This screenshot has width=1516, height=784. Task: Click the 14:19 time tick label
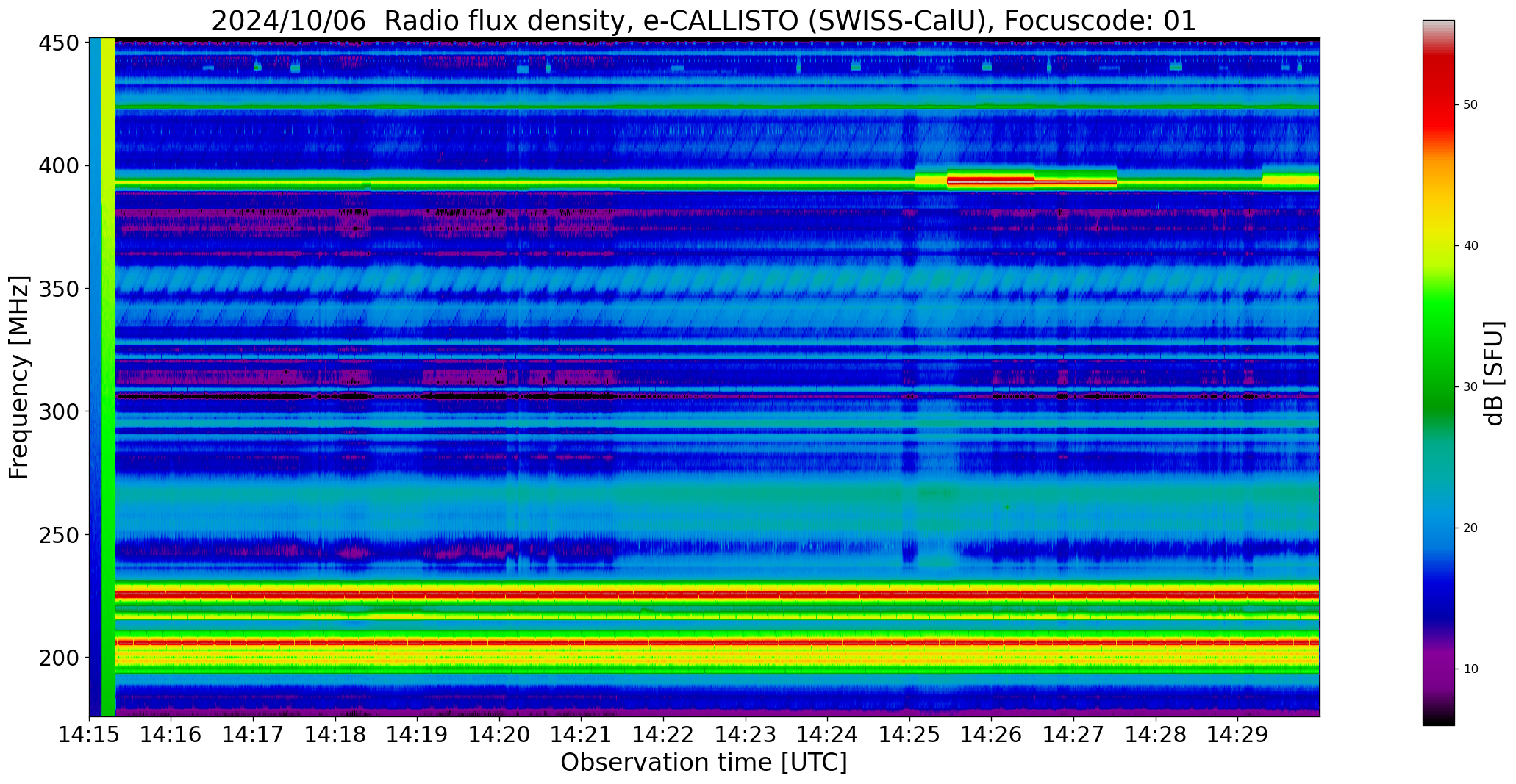[x=417, y=734]
